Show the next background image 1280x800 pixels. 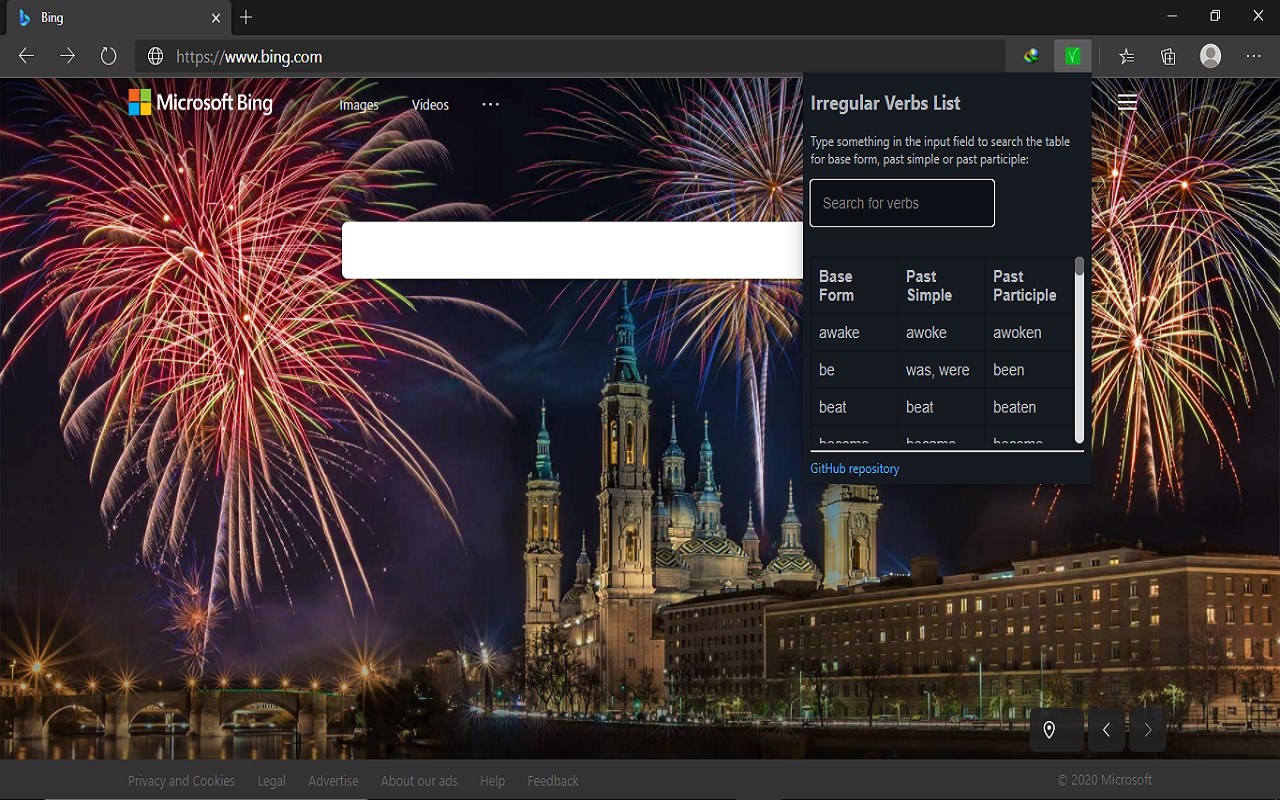pyautogui.click(x=1148, y=730)
